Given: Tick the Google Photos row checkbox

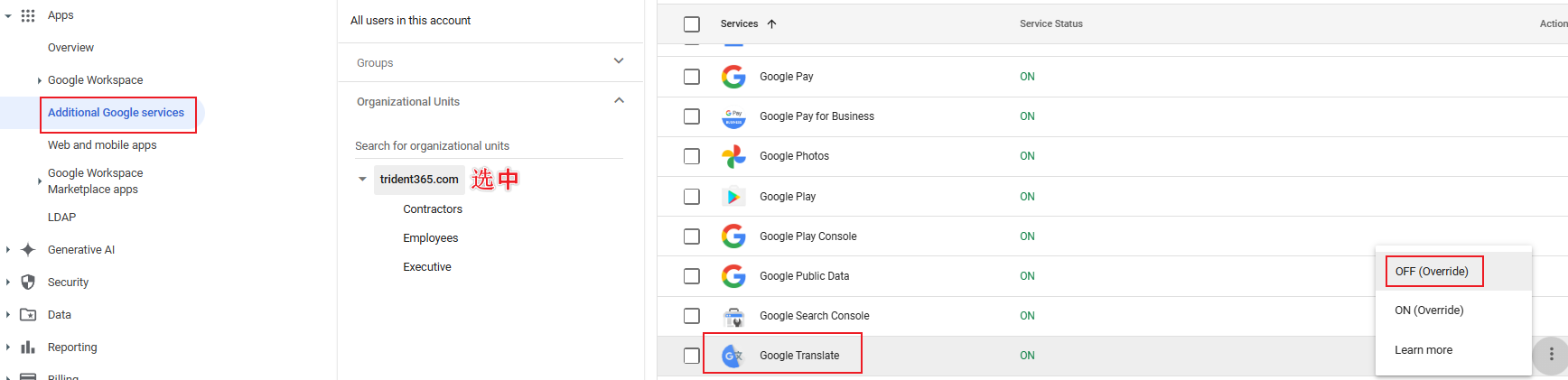Looking at the screenshot, I should pos(692,156).
